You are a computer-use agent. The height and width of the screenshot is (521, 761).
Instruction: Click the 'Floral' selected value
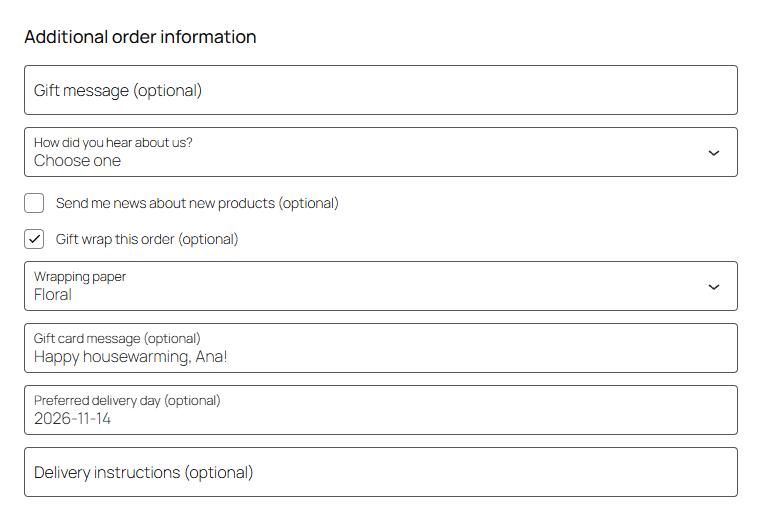pos(53,295)
